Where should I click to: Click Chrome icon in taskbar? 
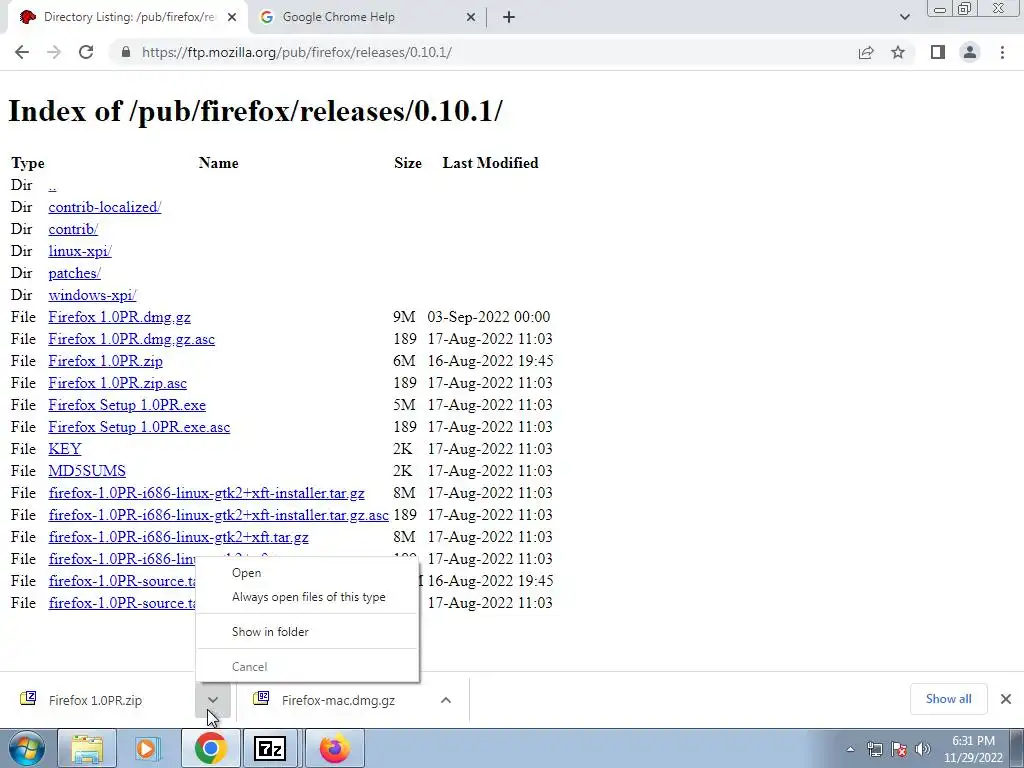point(210,749)
